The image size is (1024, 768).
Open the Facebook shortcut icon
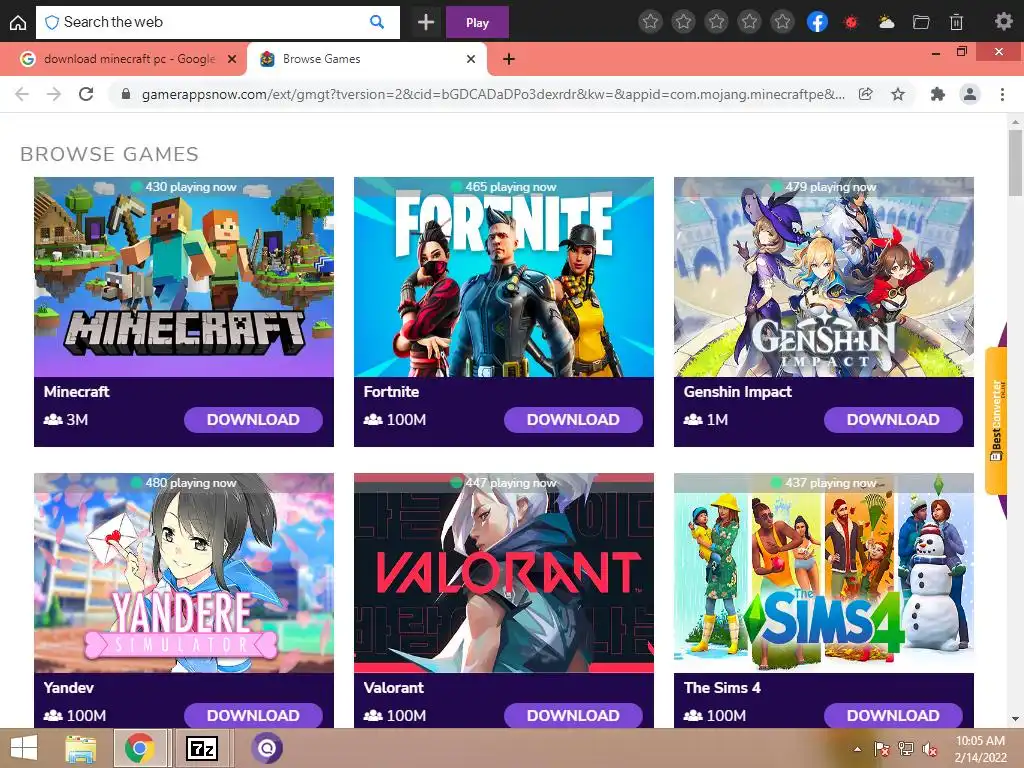pos(817,22)
